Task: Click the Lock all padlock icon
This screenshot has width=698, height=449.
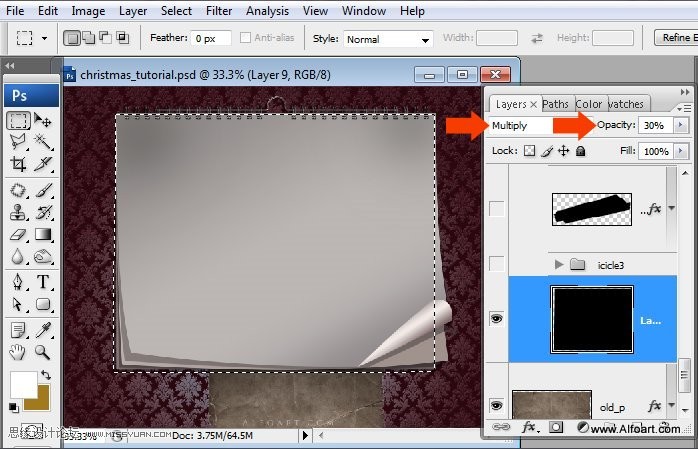Action: coord(580,151)
